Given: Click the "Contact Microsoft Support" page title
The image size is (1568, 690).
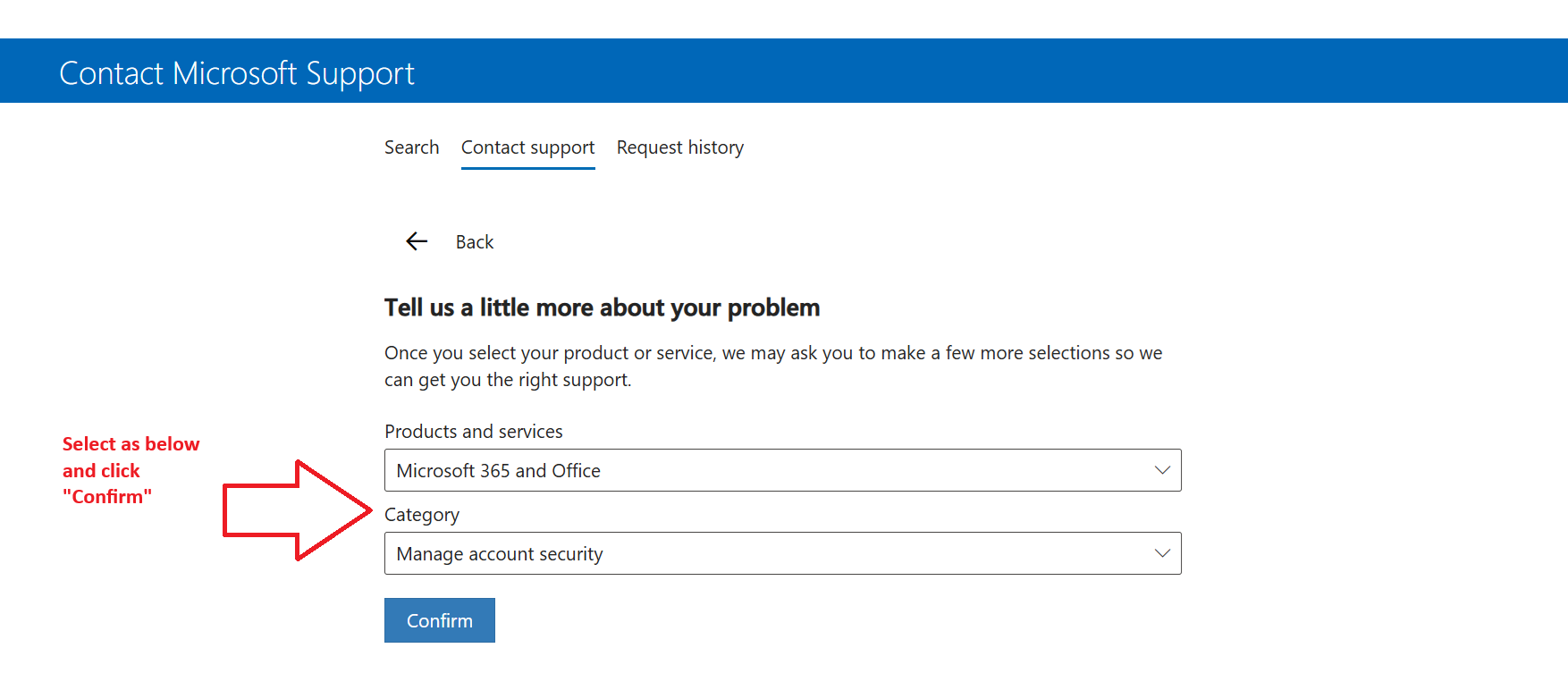Looking at the screenshot, I should (x=237, y=72).
